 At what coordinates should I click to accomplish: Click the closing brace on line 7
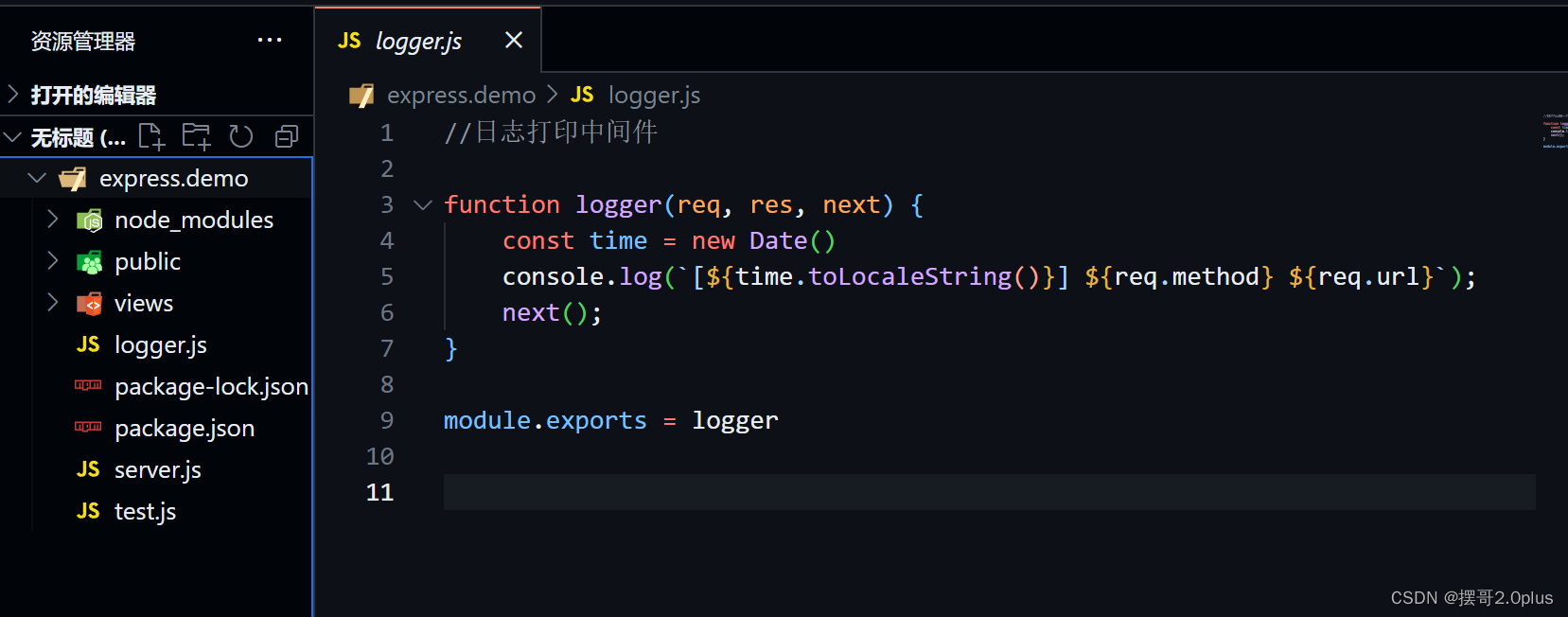451,348
